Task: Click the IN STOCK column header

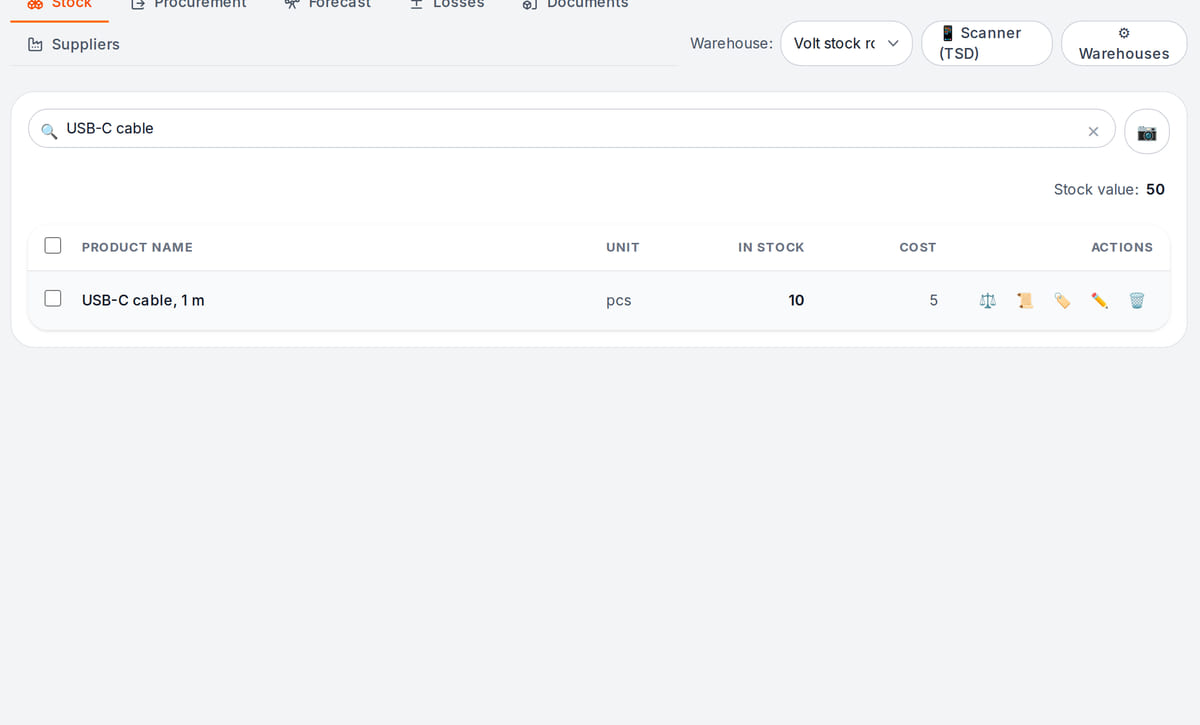Action: (x=771, y=247)
